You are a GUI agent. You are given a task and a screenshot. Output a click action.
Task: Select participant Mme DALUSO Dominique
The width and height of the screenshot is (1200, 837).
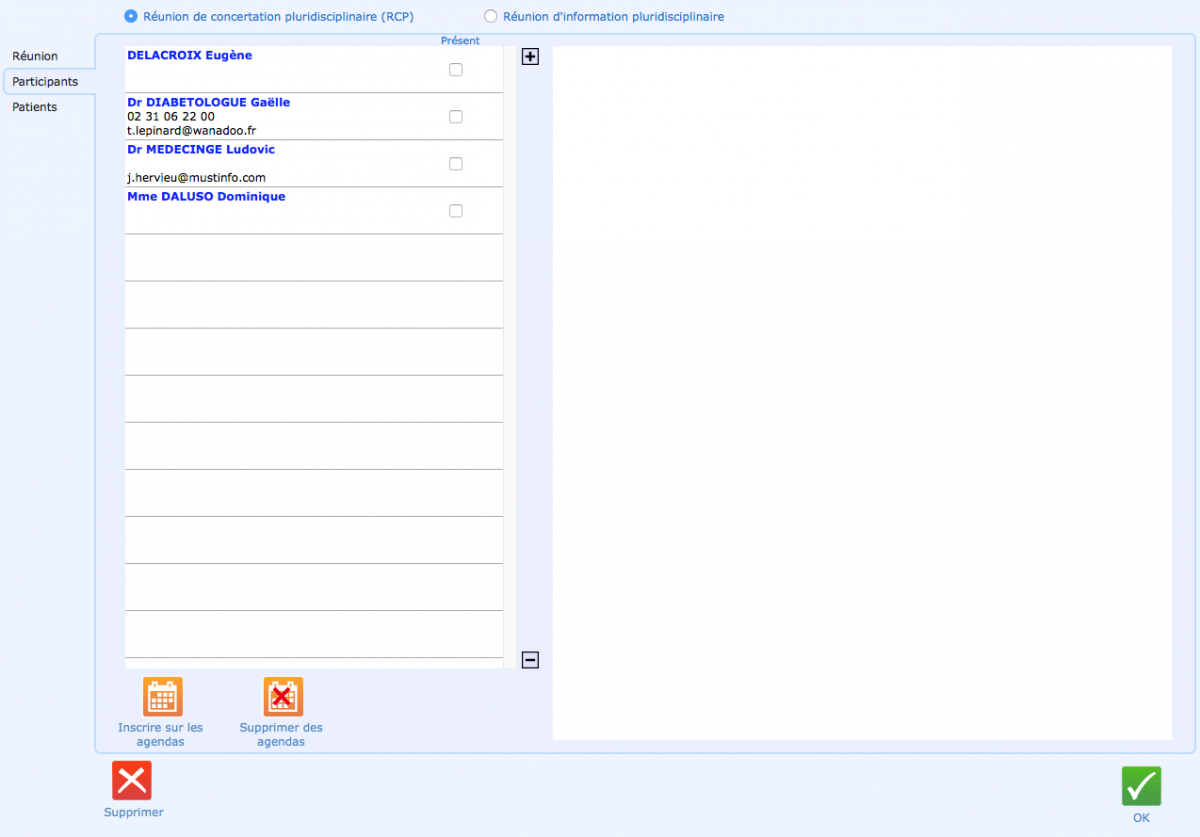point(206,196)
